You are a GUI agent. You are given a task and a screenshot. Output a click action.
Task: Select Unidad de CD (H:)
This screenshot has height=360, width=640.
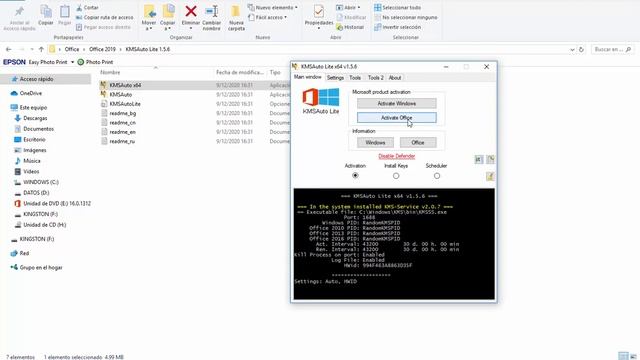point(44,225)
